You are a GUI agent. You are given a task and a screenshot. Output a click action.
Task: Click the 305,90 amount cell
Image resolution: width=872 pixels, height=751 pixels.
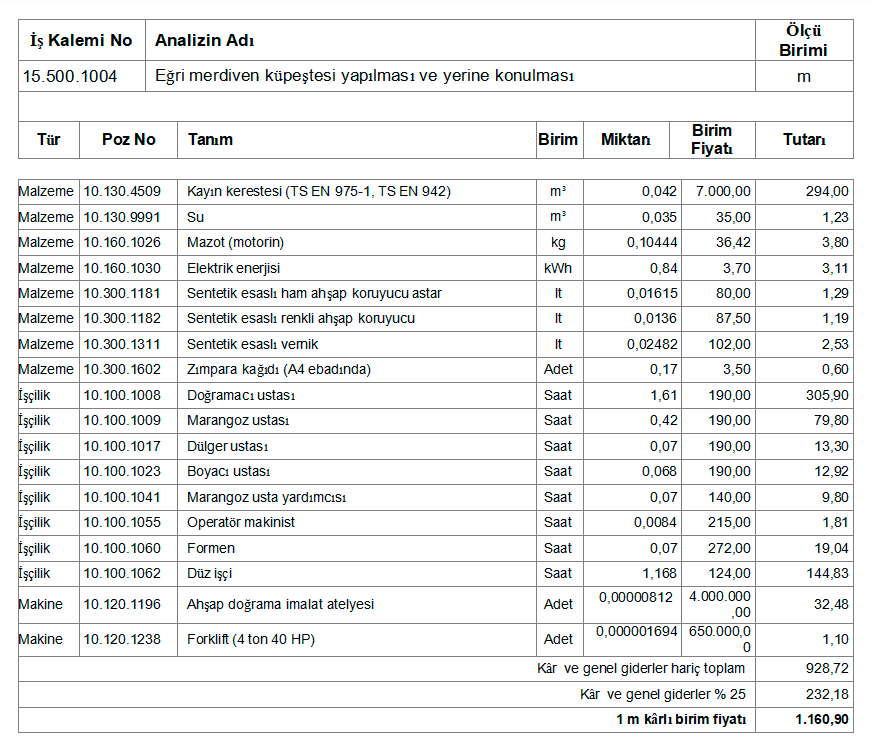click(827, 395)
